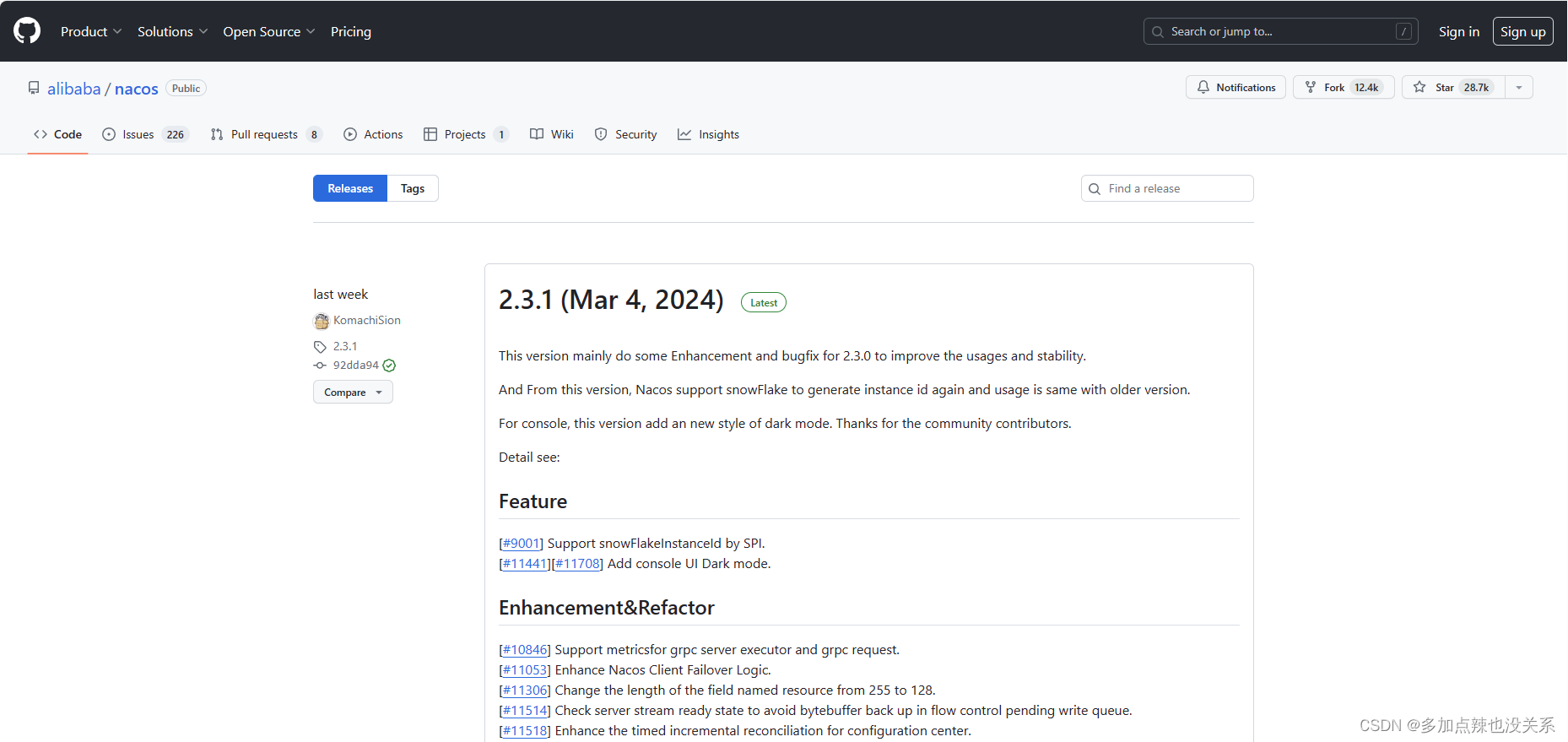Viewport: 1568px width, 742px height.
Task: Click the tag icon next to 2.3.1
Action: (x=320, y=347)
